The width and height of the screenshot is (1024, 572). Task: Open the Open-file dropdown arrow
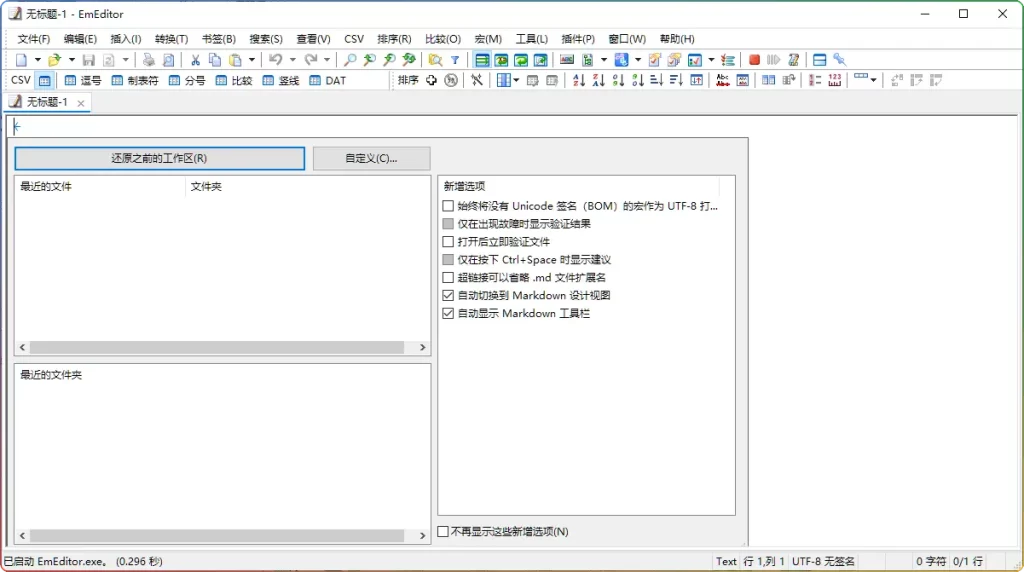coord(71,60)
